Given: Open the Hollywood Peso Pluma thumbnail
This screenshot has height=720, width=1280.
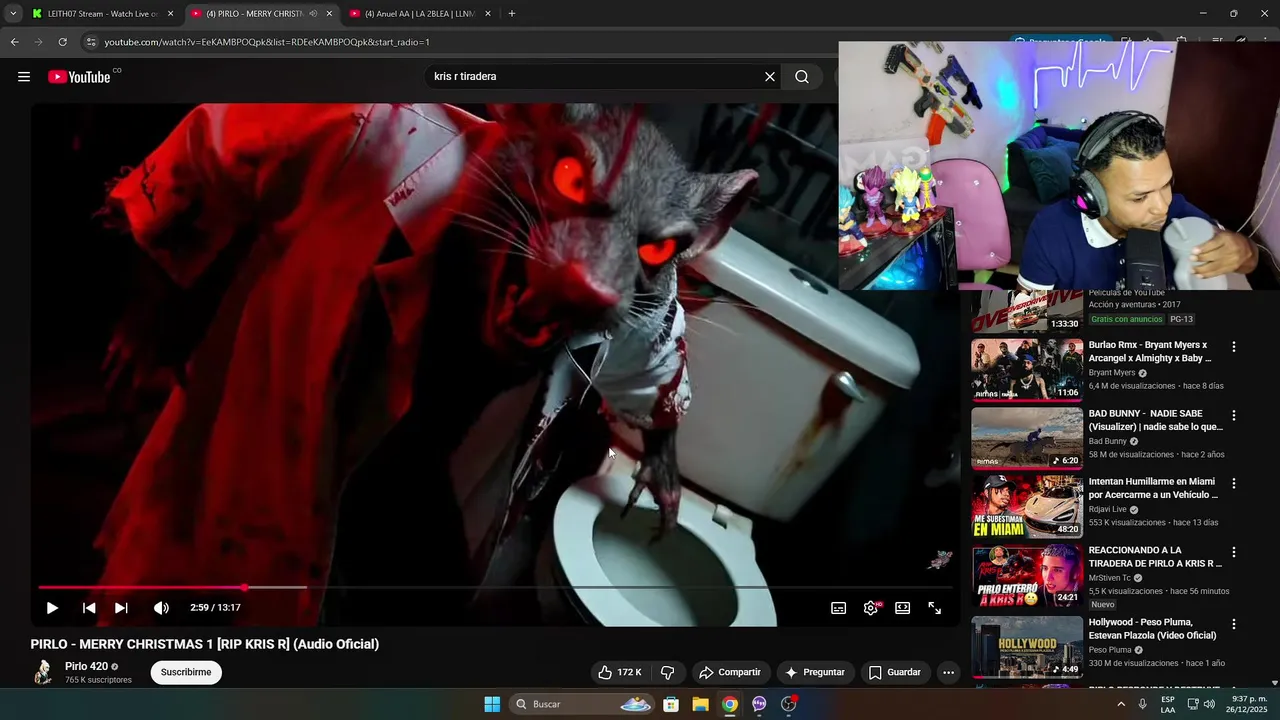Looking at the screenshot, I should tap(1027, 647).
